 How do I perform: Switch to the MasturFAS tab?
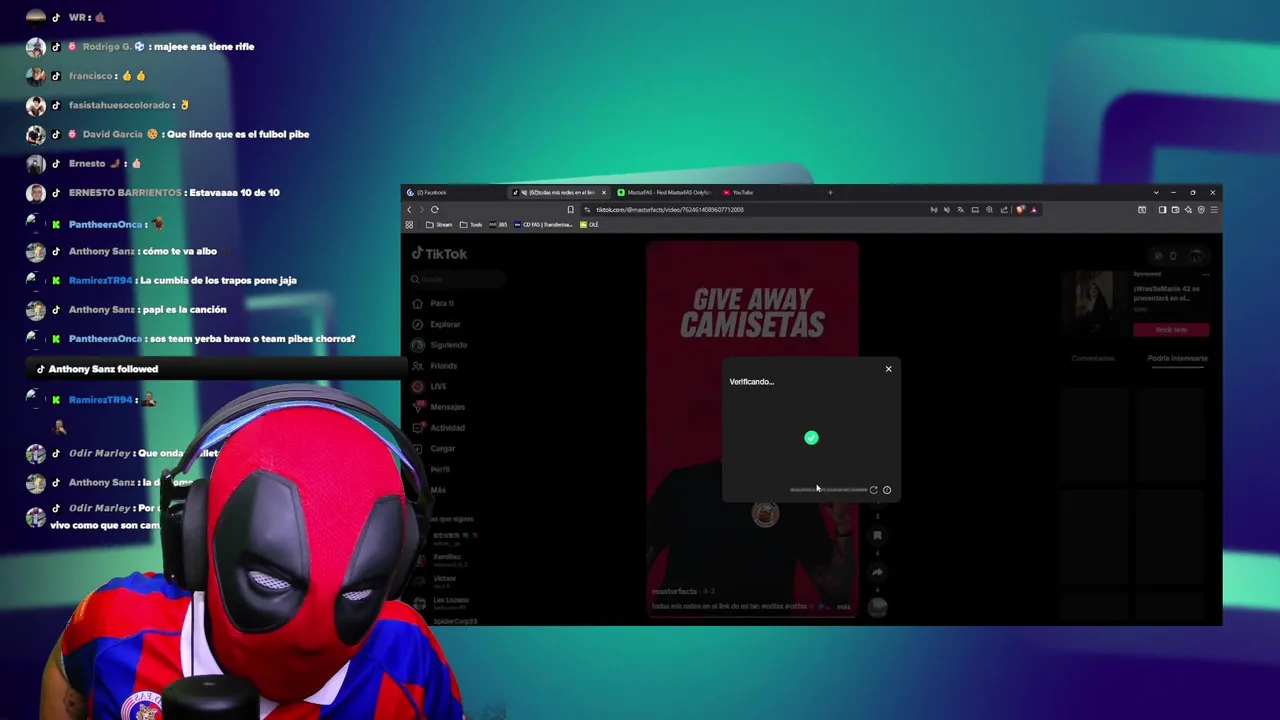665,192
